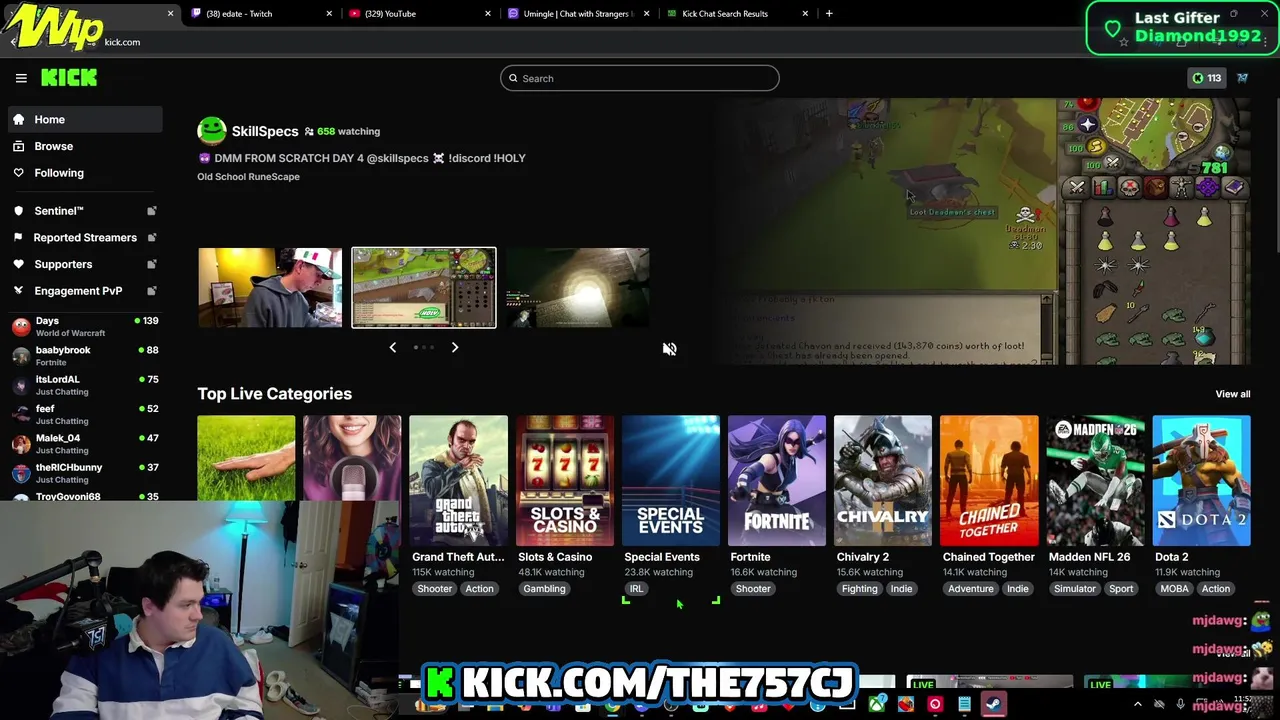Open Reported Streamers in sidebar
Screen dimensions: 1280x720
(x=85, y=238)
